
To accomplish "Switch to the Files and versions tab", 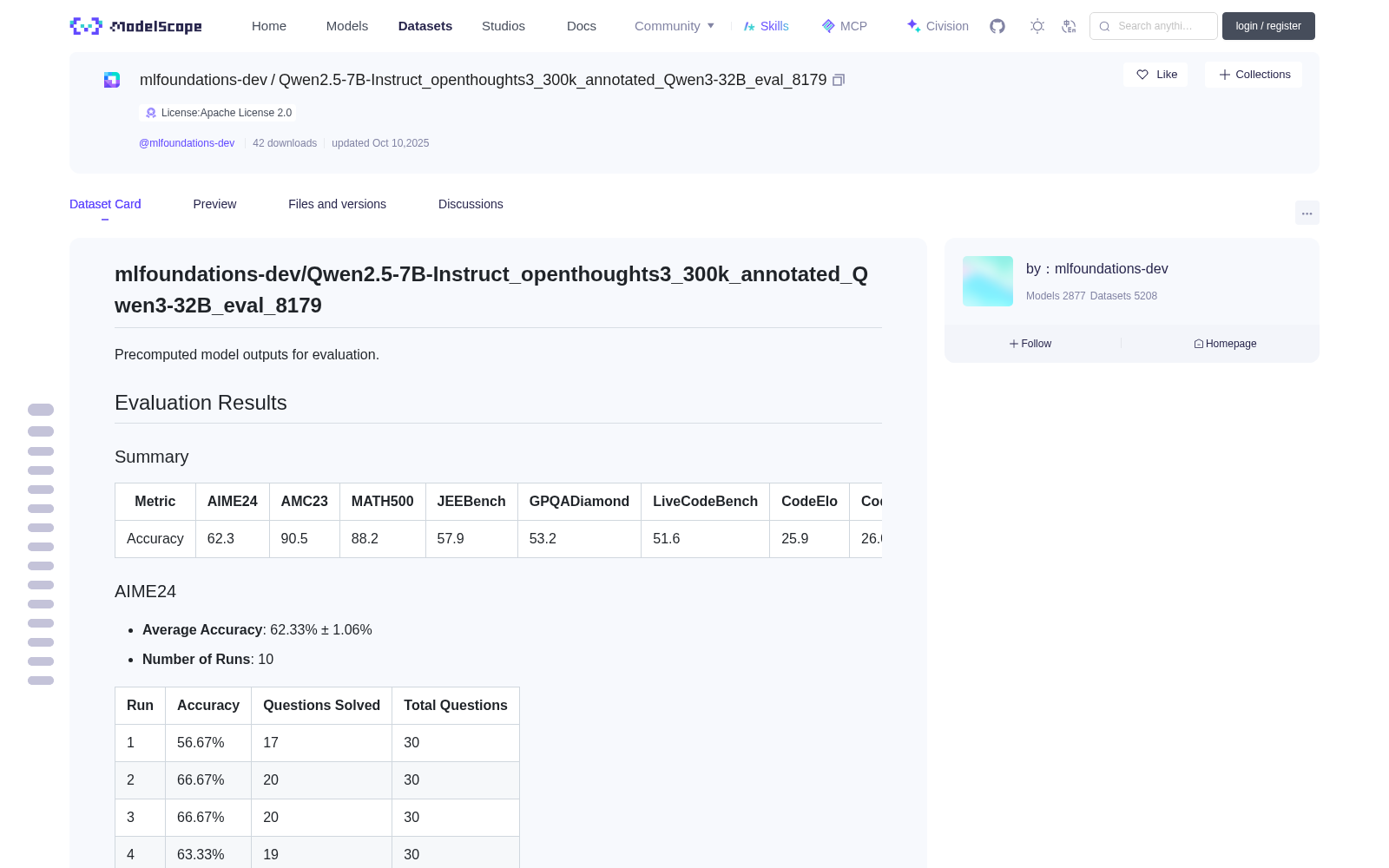I will (337, 204).
